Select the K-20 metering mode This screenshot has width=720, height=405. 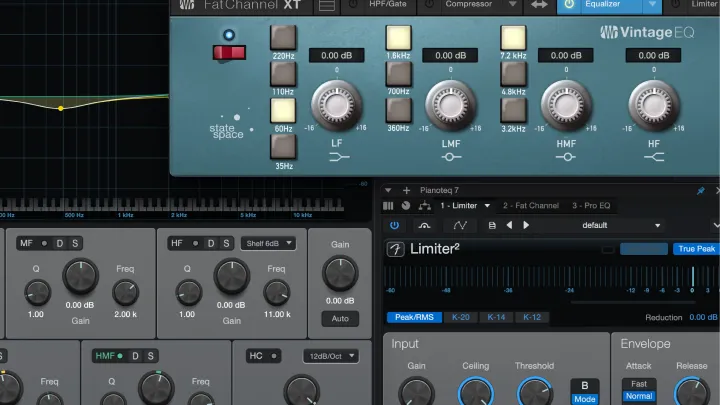tap(461, 317)
